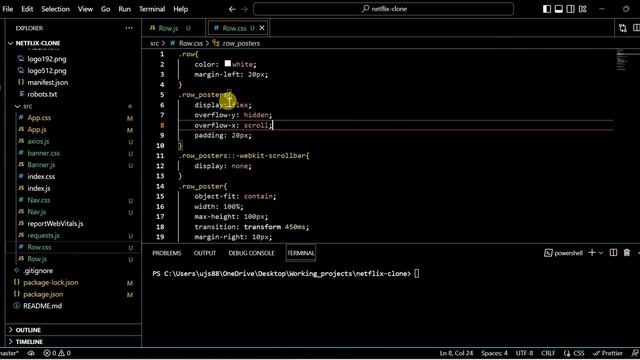Open index.css file
Image resolution: width=640 pixels, height=360 pixels.
(x=41, y=177)
